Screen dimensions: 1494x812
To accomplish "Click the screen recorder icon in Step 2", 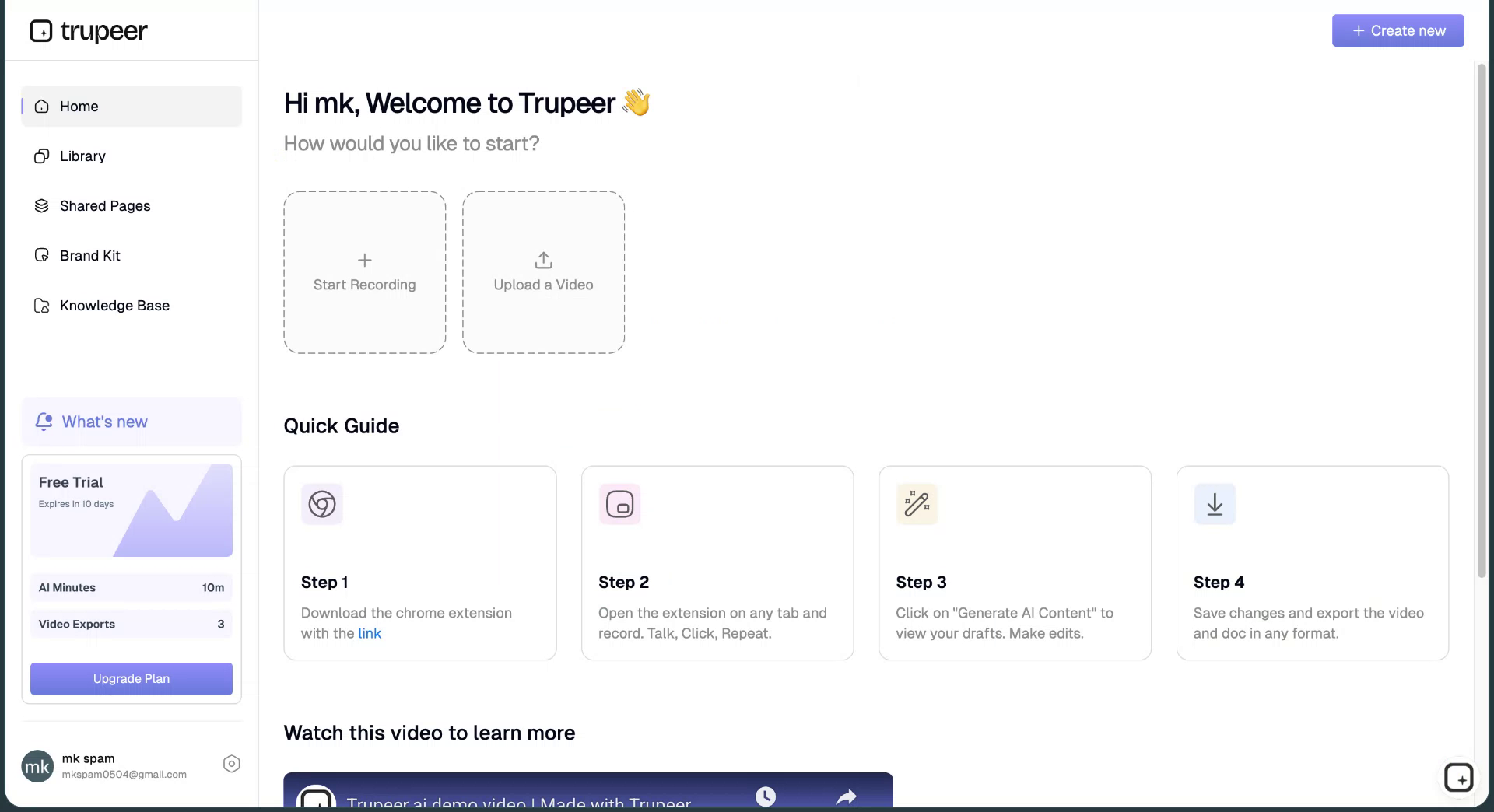I will point(619,504).
